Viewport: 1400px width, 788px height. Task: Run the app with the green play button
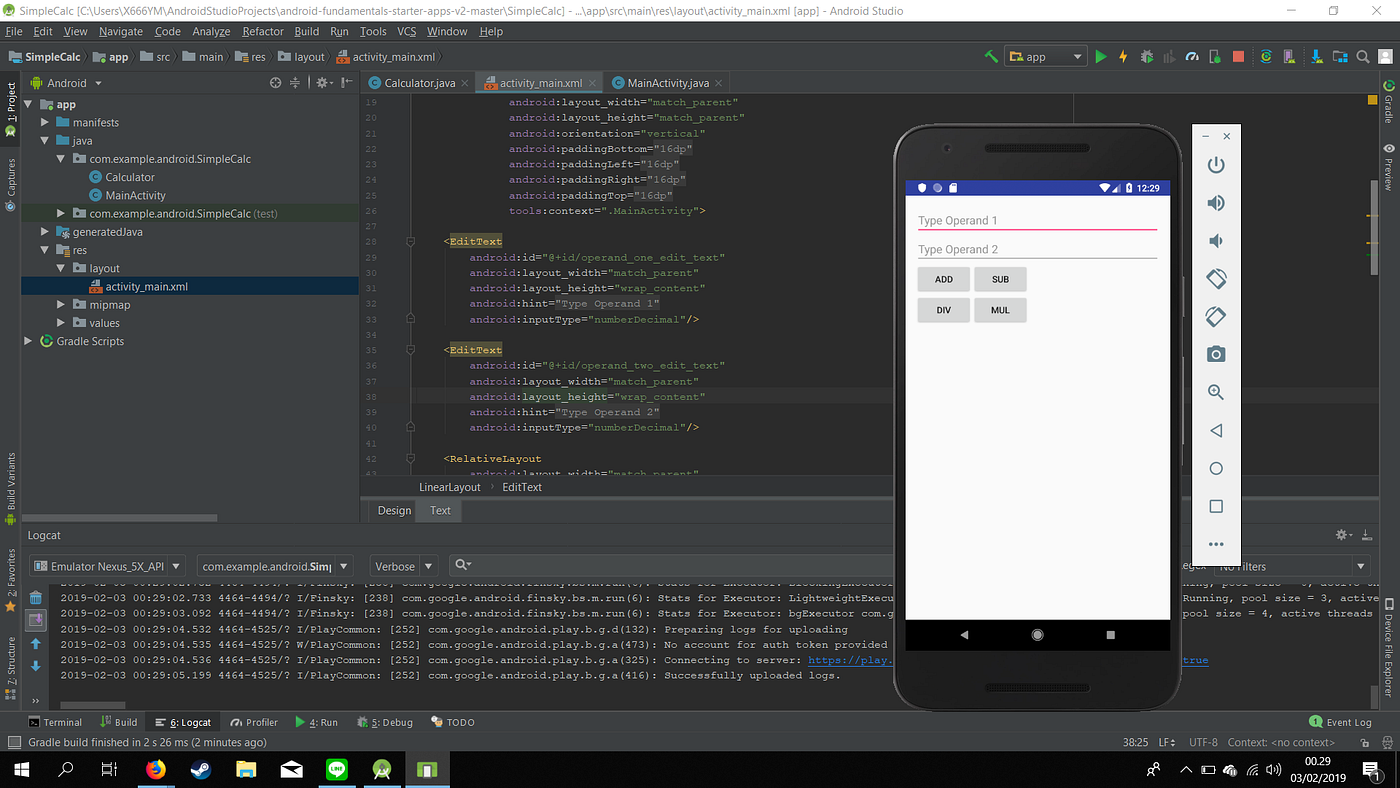pyautogui.click(x=1101, y=57)
